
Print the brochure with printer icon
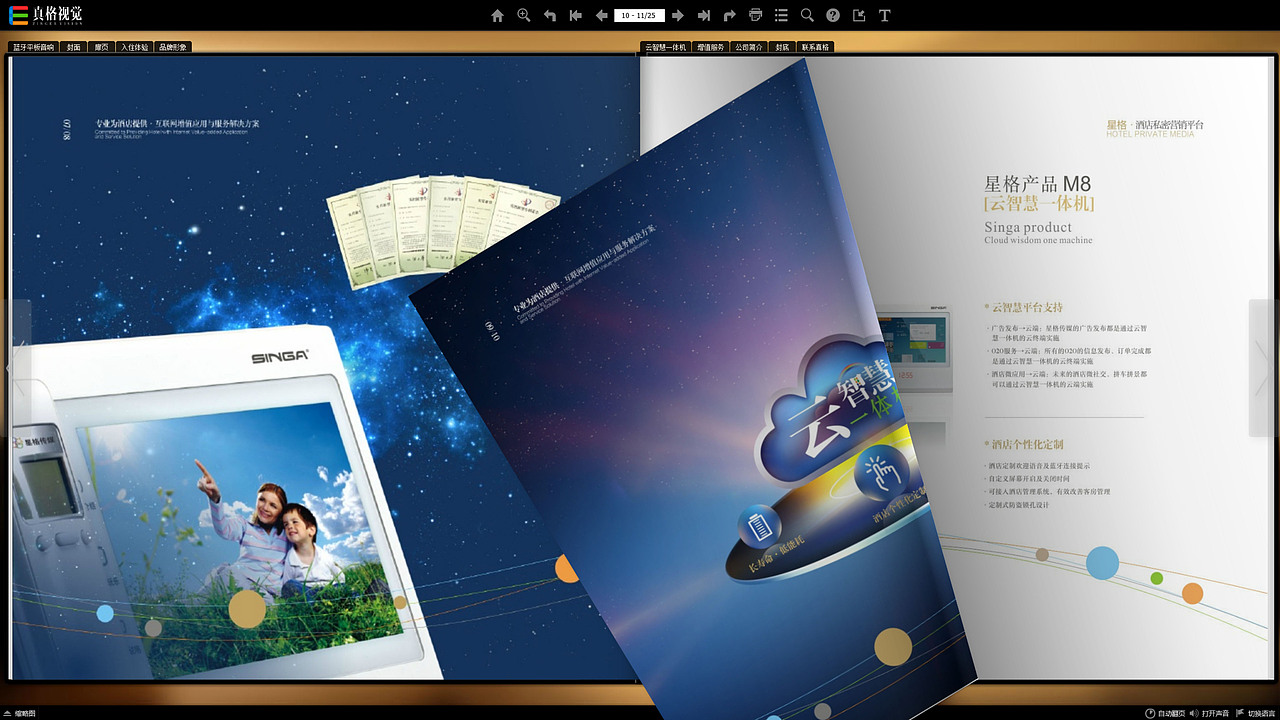coord(755,15)
